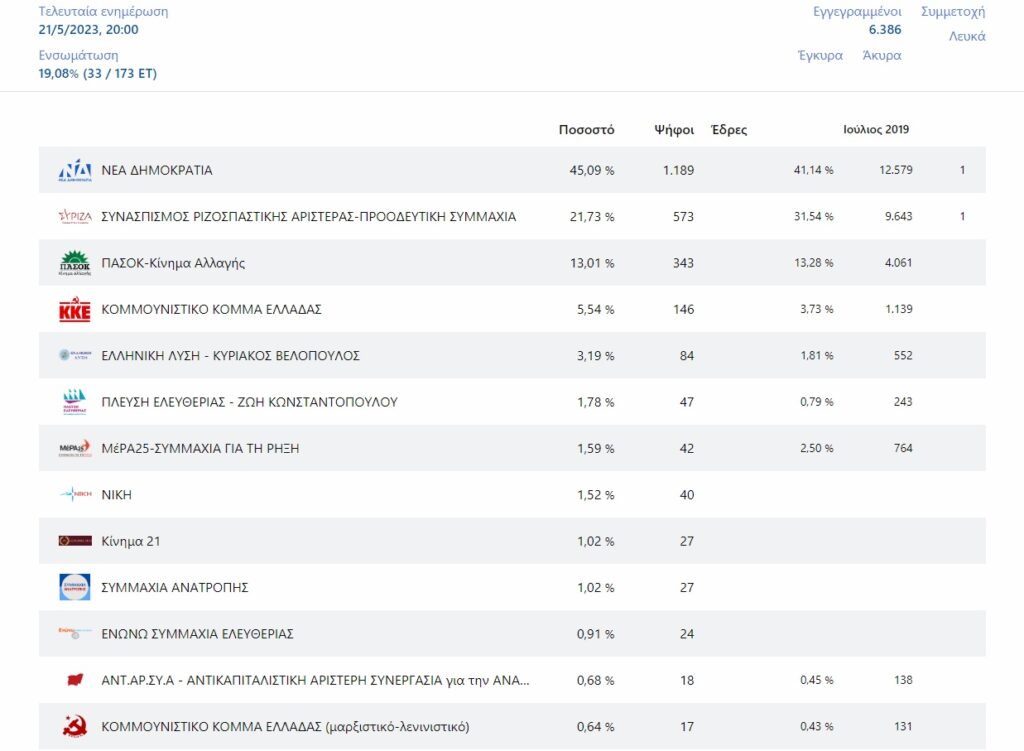This screenshot has height=751, width=1024.
Task: Select the Ιούλιος 2019 column header
Action: (876, 129)
